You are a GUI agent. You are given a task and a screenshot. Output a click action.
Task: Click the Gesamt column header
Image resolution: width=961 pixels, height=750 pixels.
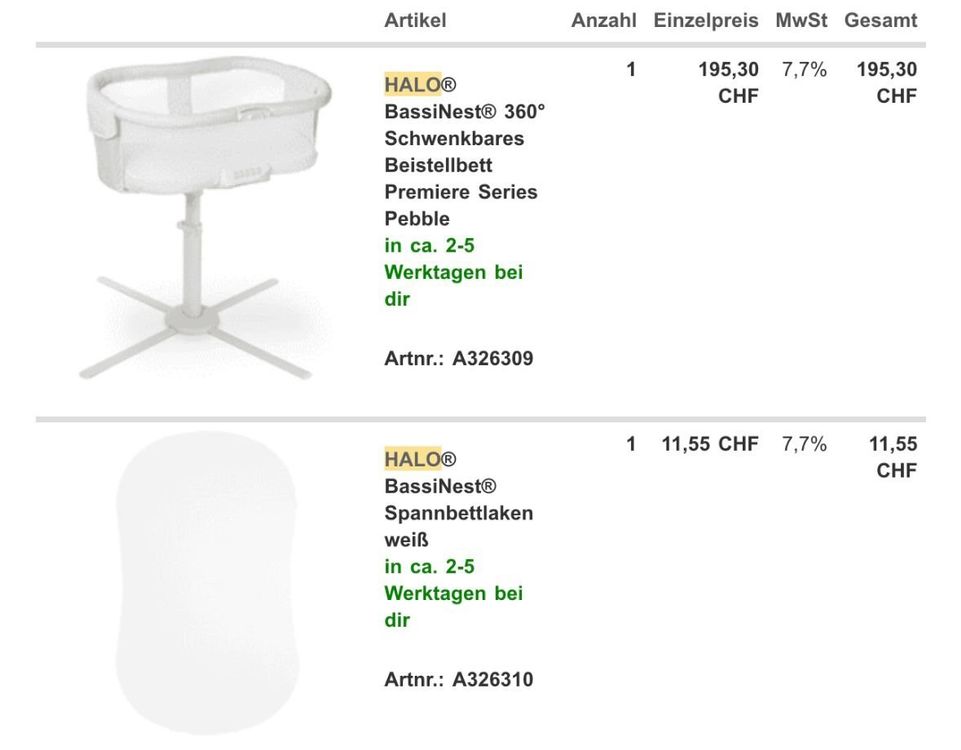pyautogui.click(x=880, y=20)
